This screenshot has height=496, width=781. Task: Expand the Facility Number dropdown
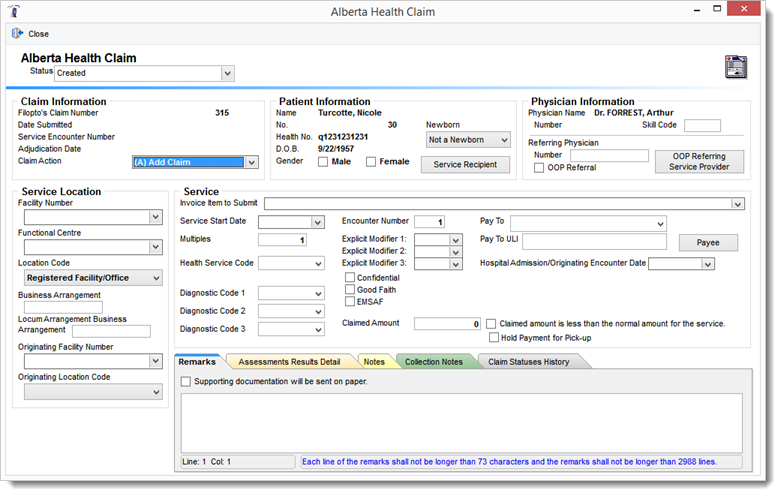point(156,217)
